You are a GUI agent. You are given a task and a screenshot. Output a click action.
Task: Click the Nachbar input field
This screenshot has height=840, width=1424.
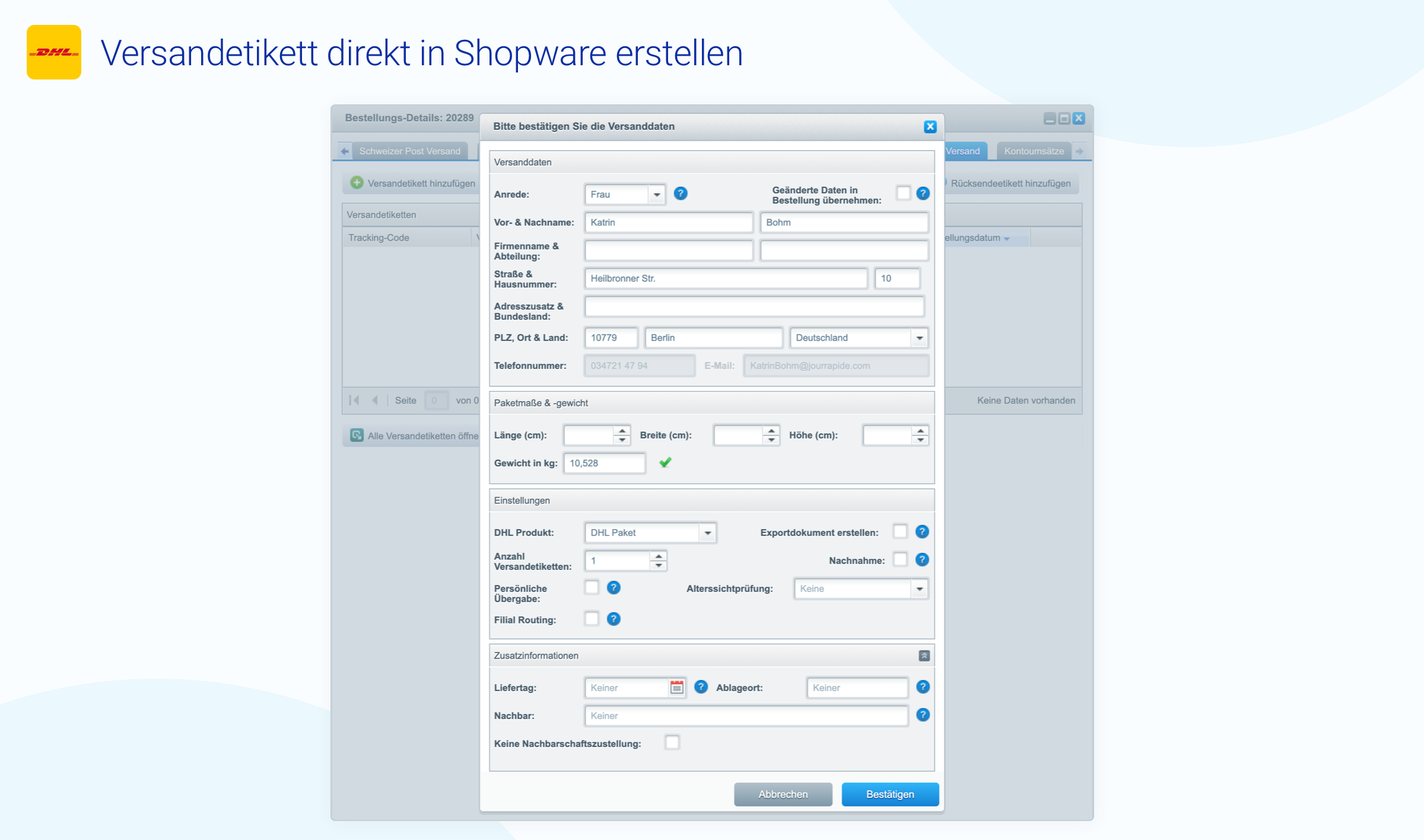point(746,716)
